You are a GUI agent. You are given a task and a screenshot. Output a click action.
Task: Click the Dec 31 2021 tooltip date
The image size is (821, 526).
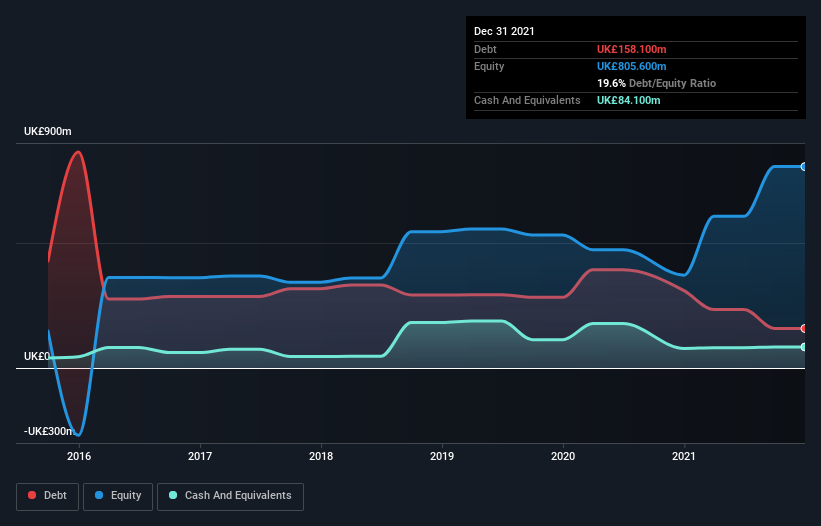coord(504,31)
